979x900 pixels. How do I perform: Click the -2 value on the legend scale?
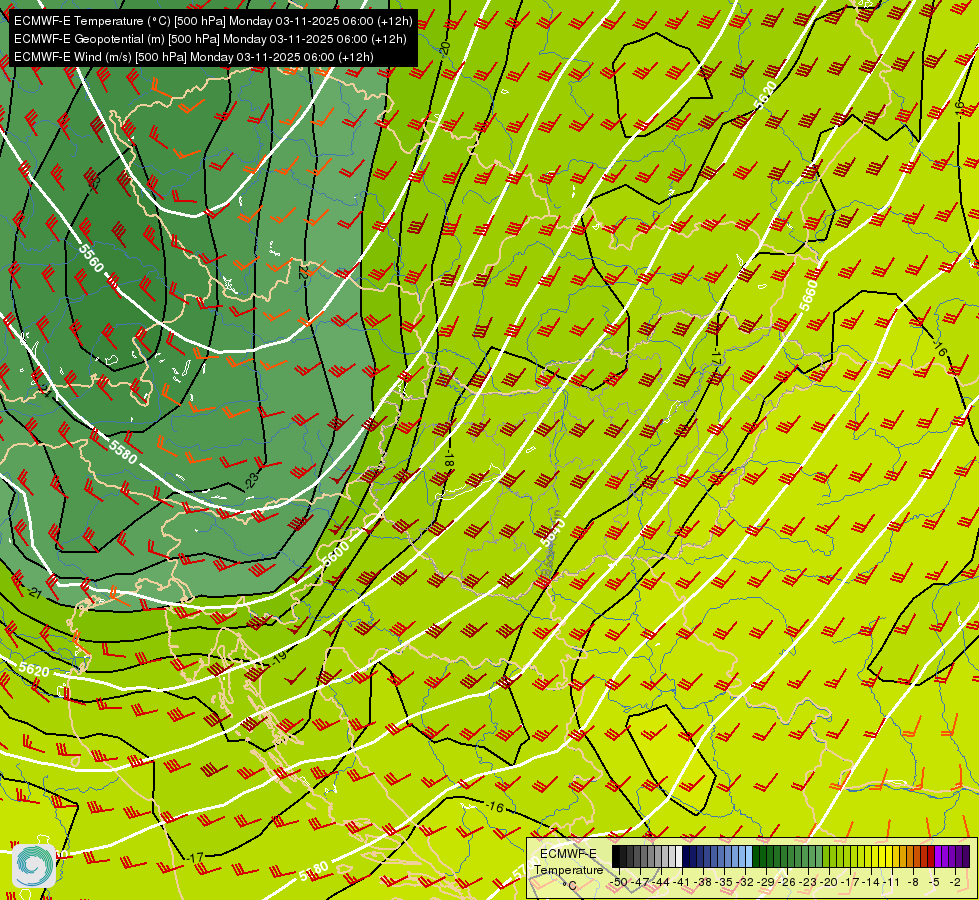click(955, 882)
